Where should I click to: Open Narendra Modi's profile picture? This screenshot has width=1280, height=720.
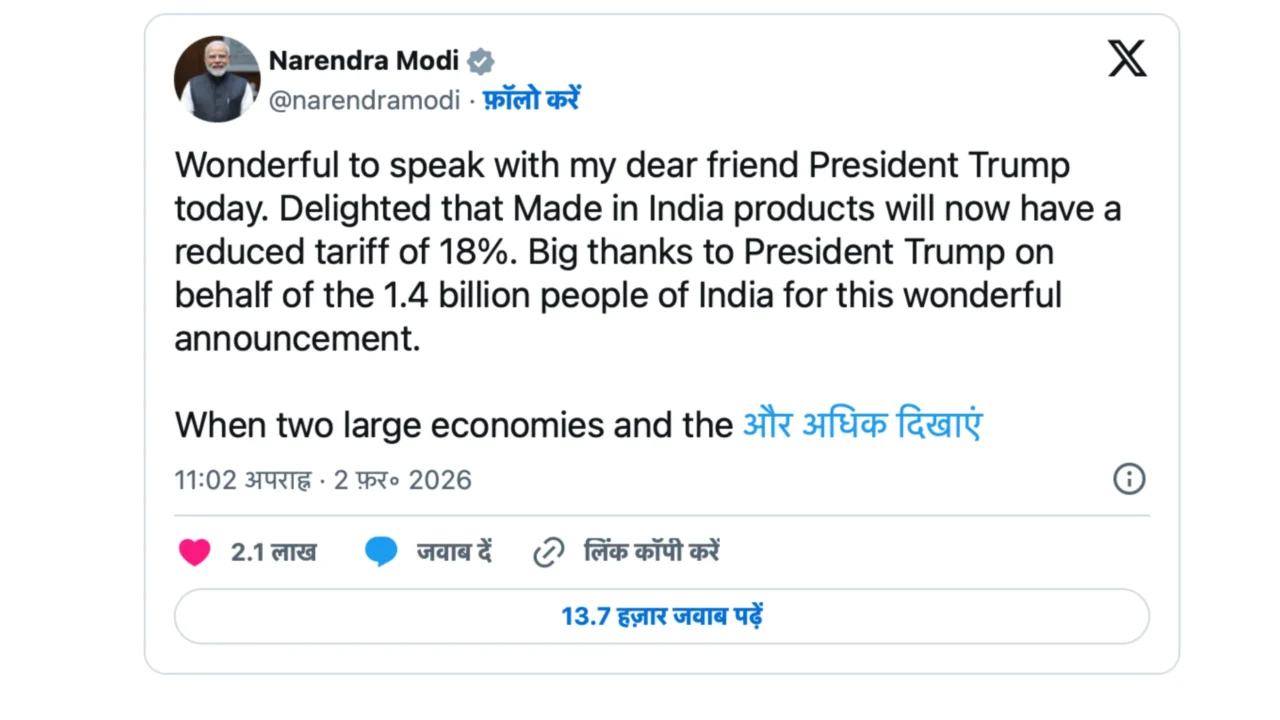(x=217, y=79)
